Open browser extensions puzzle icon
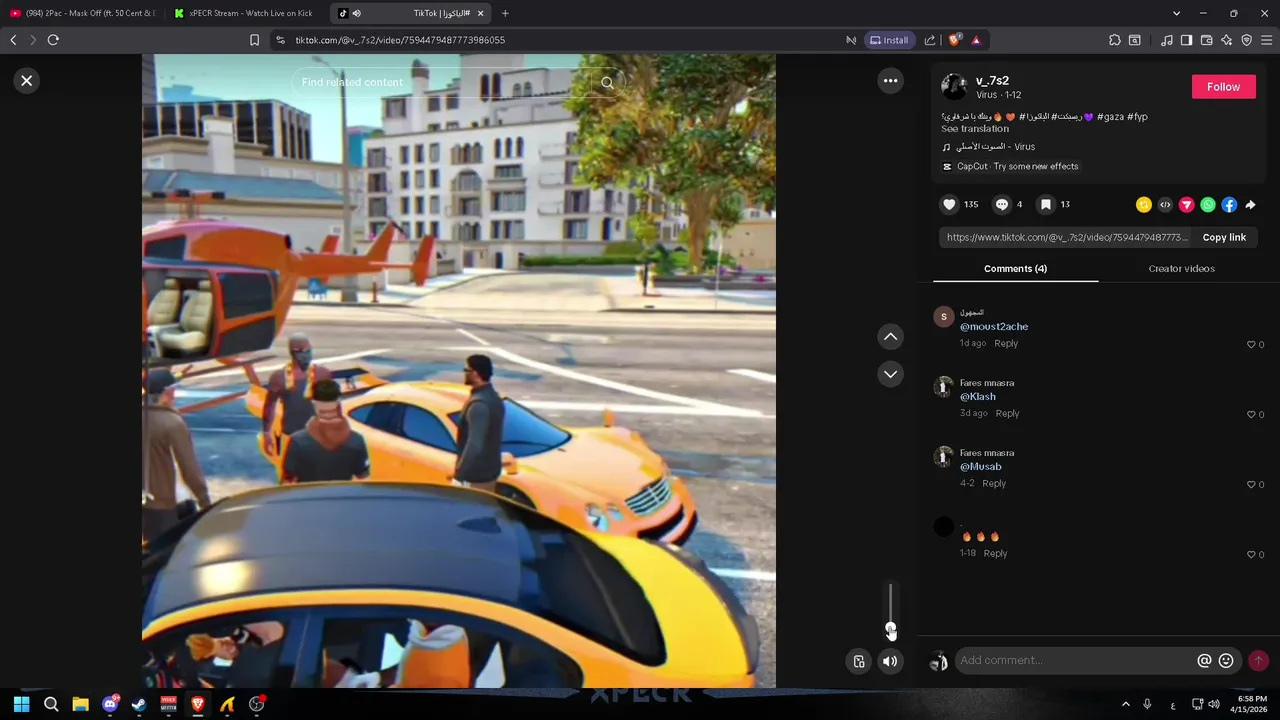Image resolution: width=1280 pixels, height=720 pixels. click(x=1115, y=40)
